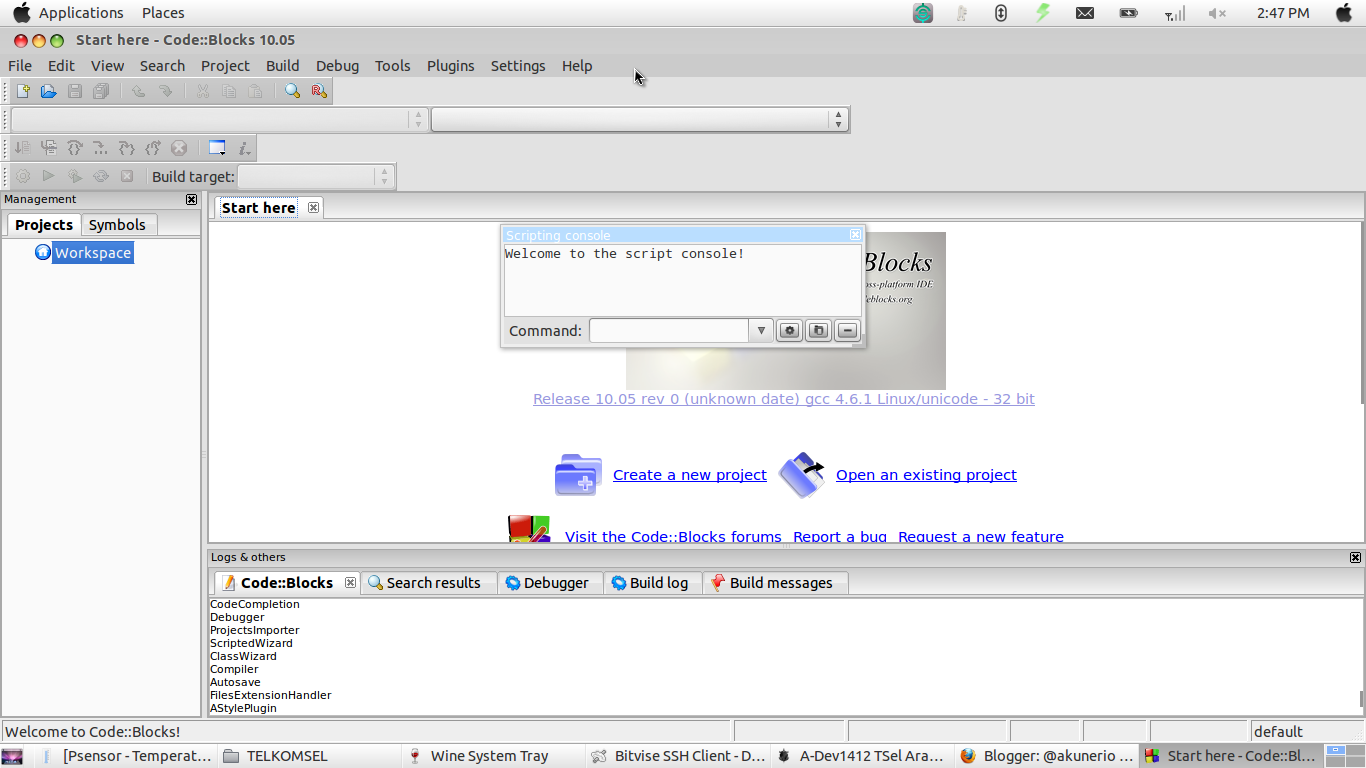1366x768 pixels.
Task: Open the debugger Various info dropdown
Action: click(244, 148)
